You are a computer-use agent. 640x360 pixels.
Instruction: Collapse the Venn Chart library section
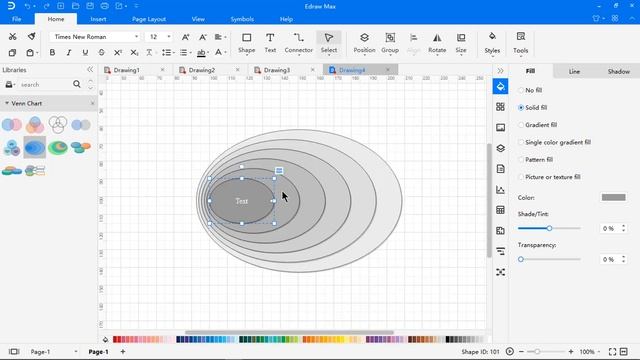[7, 103]
